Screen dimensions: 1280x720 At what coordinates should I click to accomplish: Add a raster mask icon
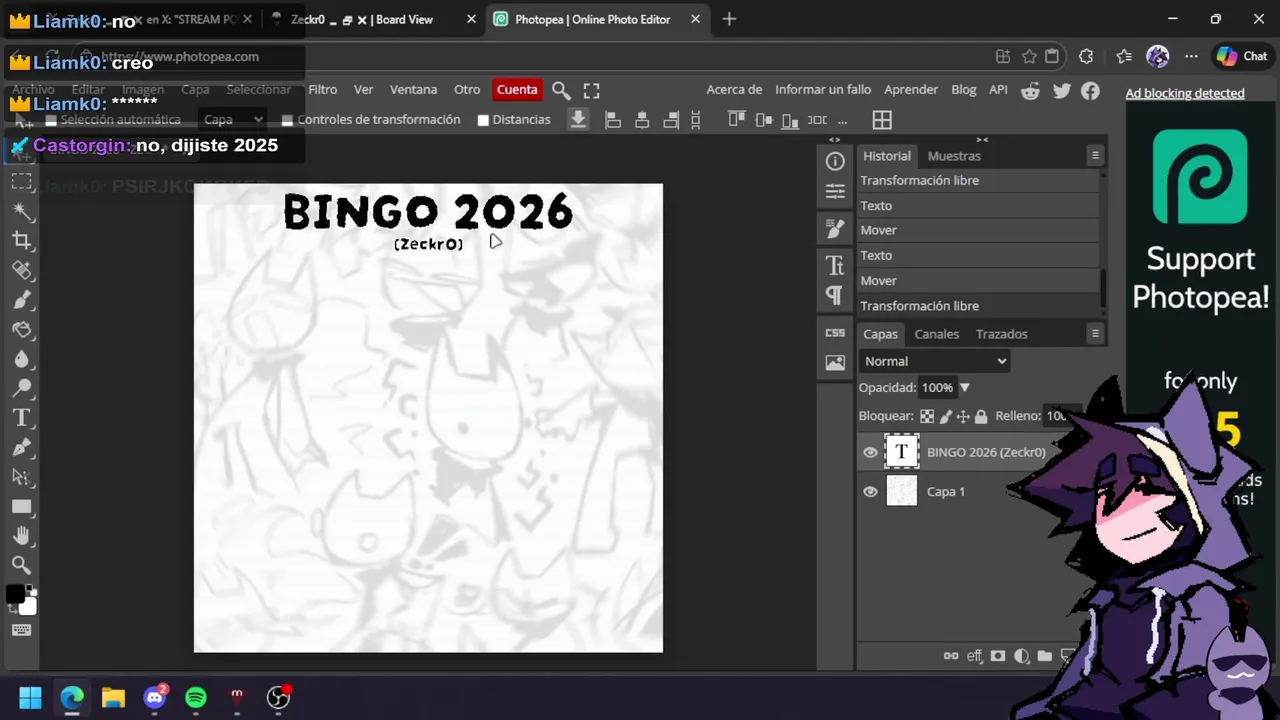[998, 656]
